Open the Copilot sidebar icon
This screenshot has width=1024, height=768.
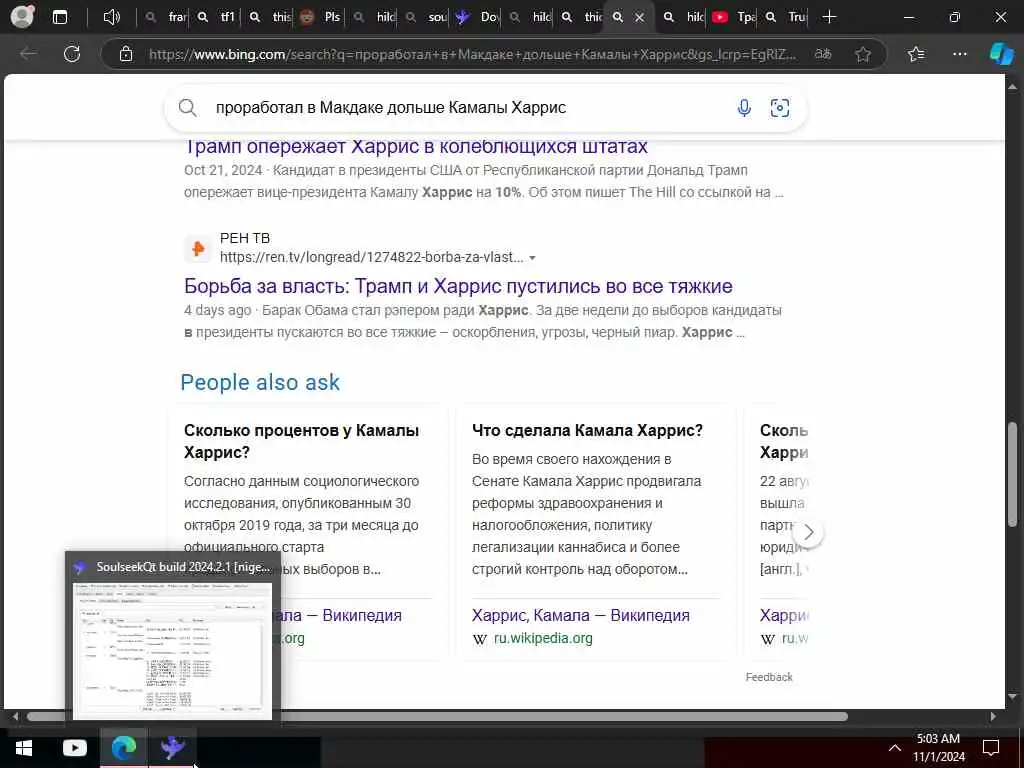click(1001, 54)
